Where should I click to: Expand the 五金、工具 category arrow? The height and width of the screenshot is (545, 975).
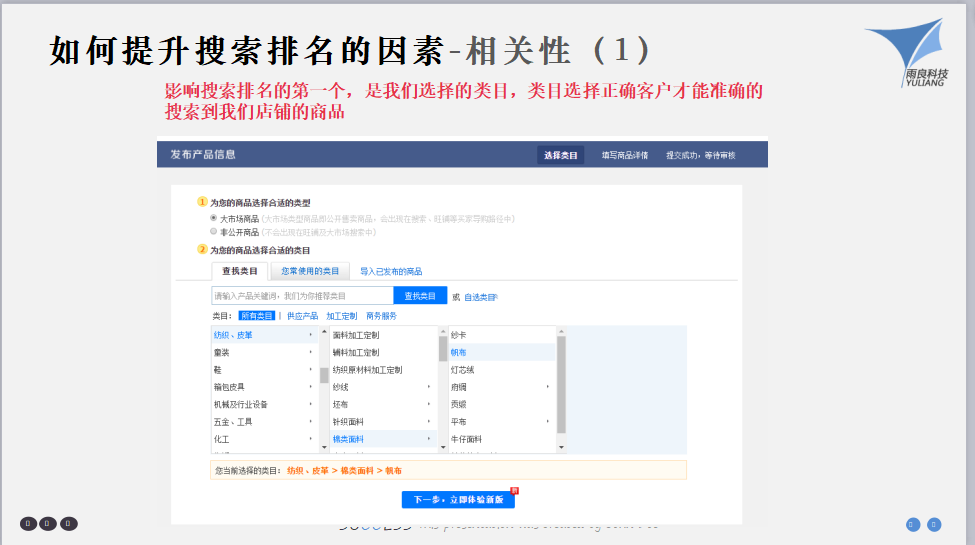(x=311, y=422)
